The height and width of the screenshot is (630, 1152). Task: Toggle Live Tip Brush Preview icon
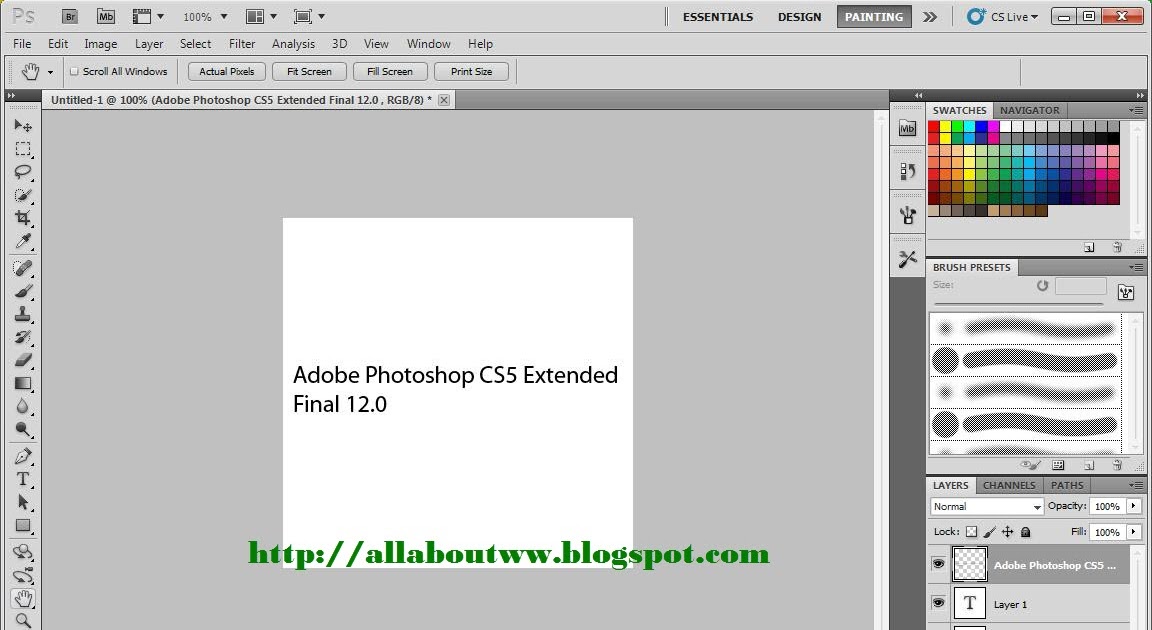(x=1030, y=466)
